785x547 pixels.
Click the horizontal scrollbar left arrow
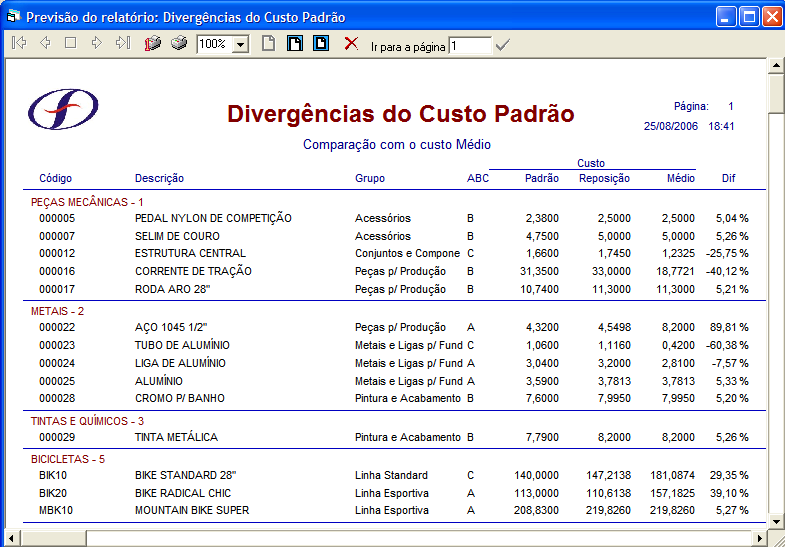[x=12, y=538]
